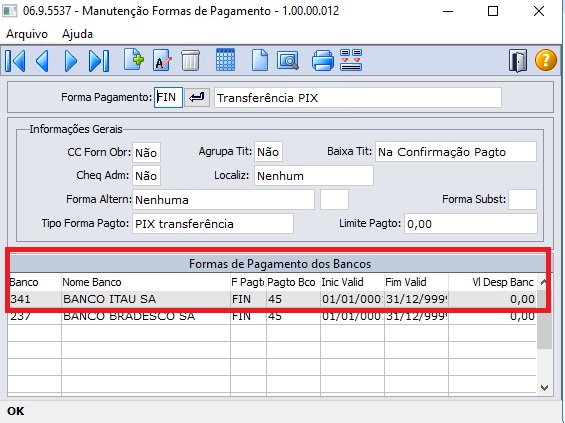
Task: Open the blue grid view icon
Action: [x=225, y=59]
